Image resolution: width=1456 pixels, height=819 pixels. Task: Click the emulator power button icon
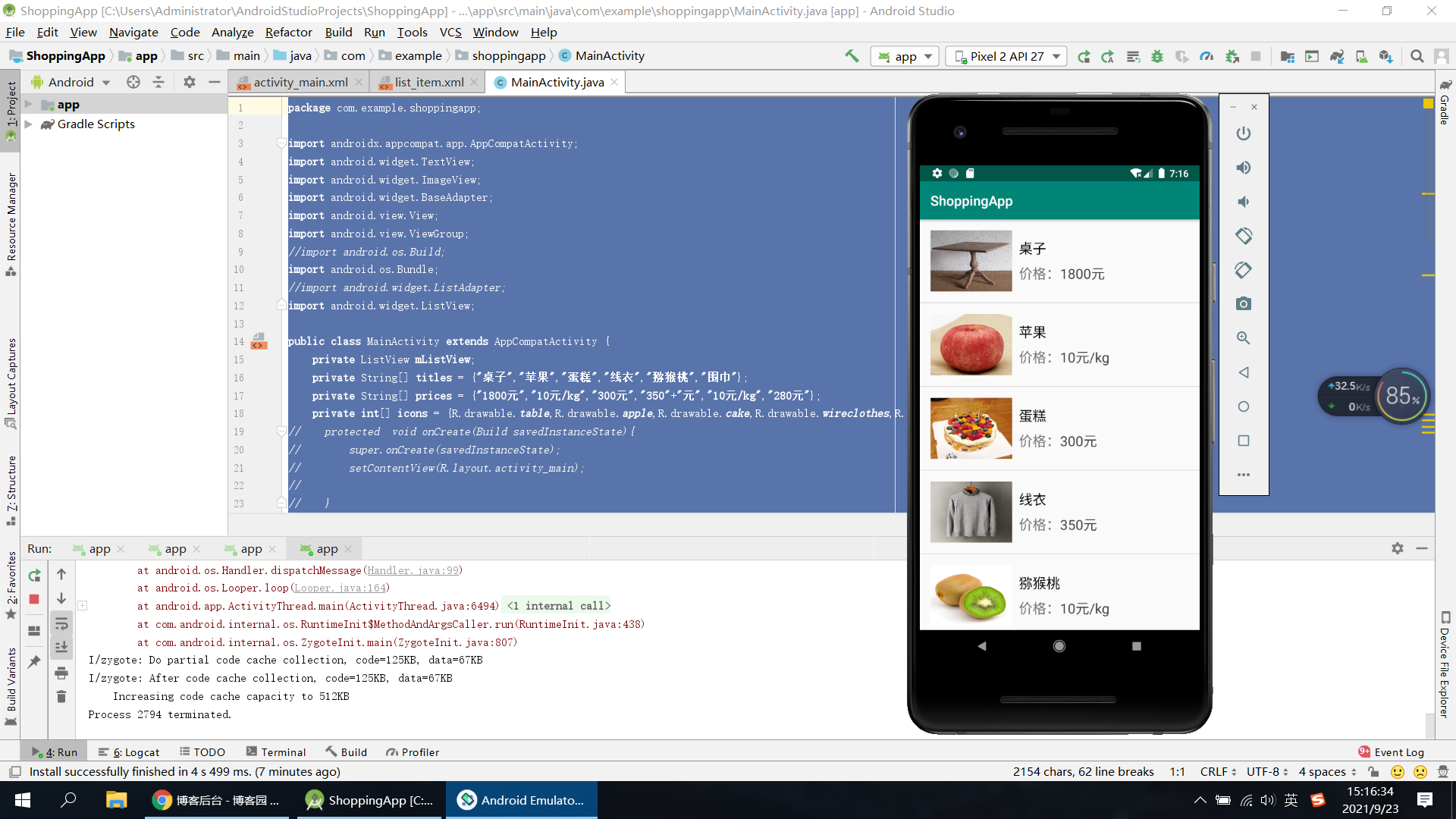pyautogui.click(x=1243, y=133)
